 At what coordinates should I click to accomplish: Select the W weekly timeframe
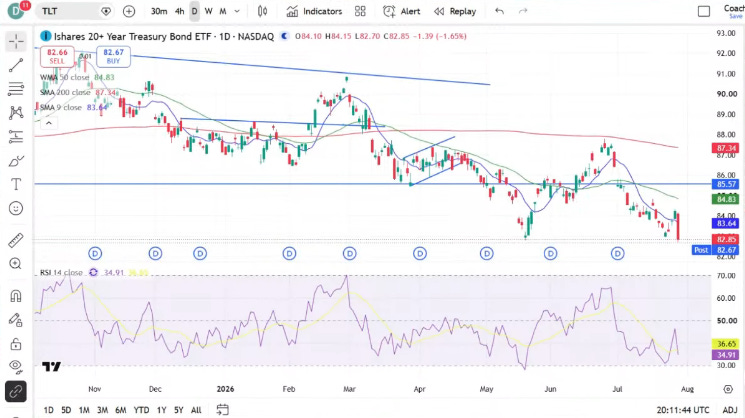[209, 11]
